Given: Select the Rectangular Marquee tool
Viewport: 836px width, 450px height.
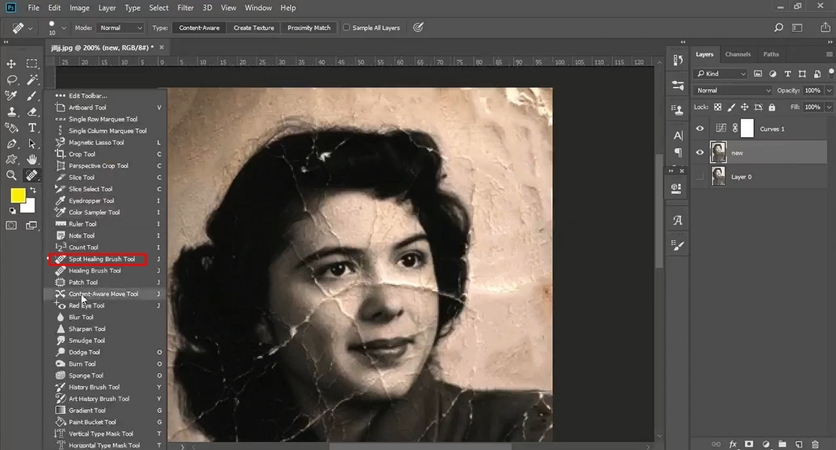Looking at the screenshot, I should [33, 63].
